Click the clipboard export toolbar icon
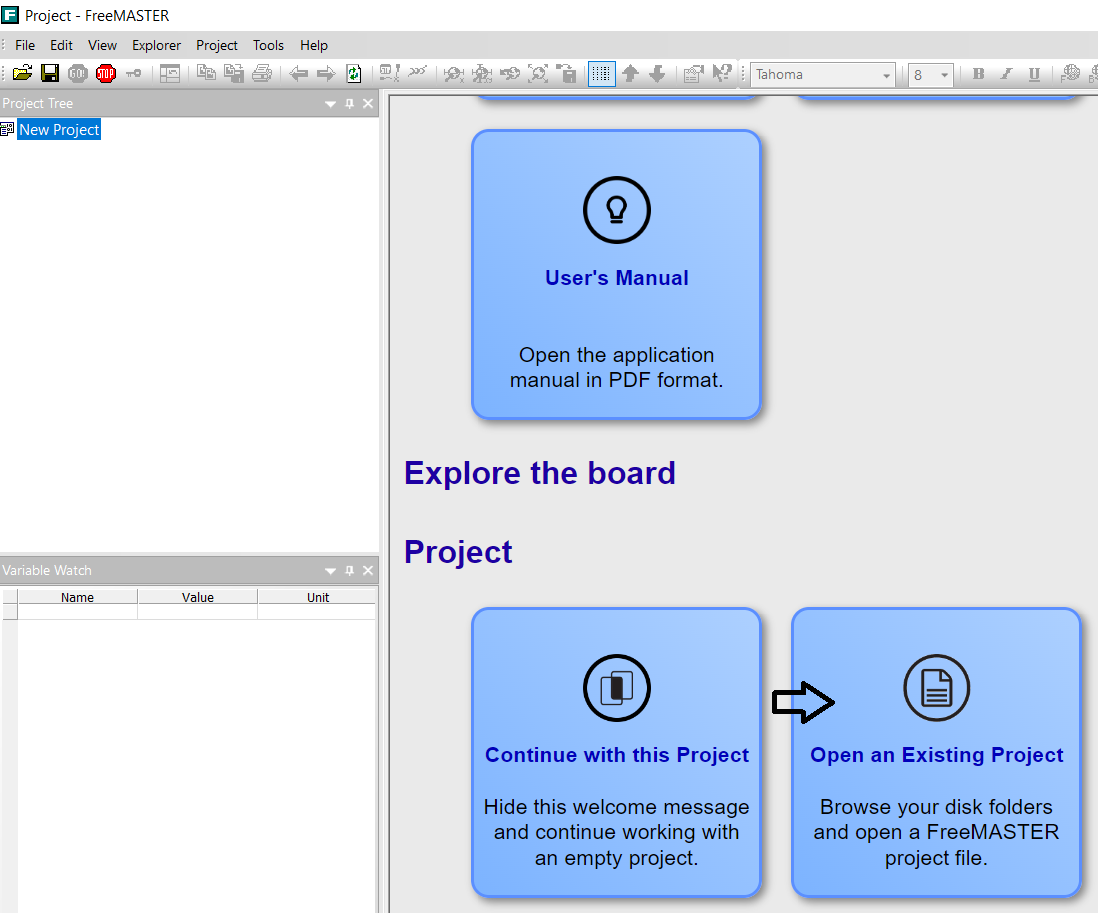Viewport: 1098px width, 913px height. click(x=566, y=74)
